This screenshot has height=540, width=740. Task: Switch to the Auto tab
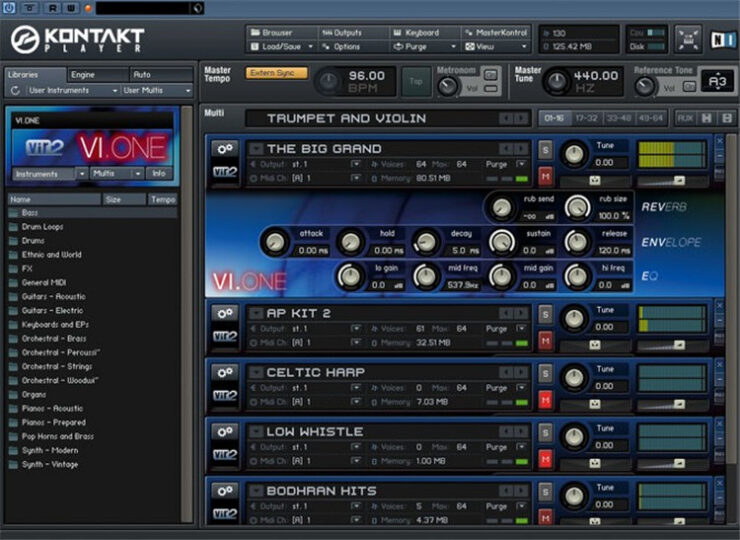158,75
